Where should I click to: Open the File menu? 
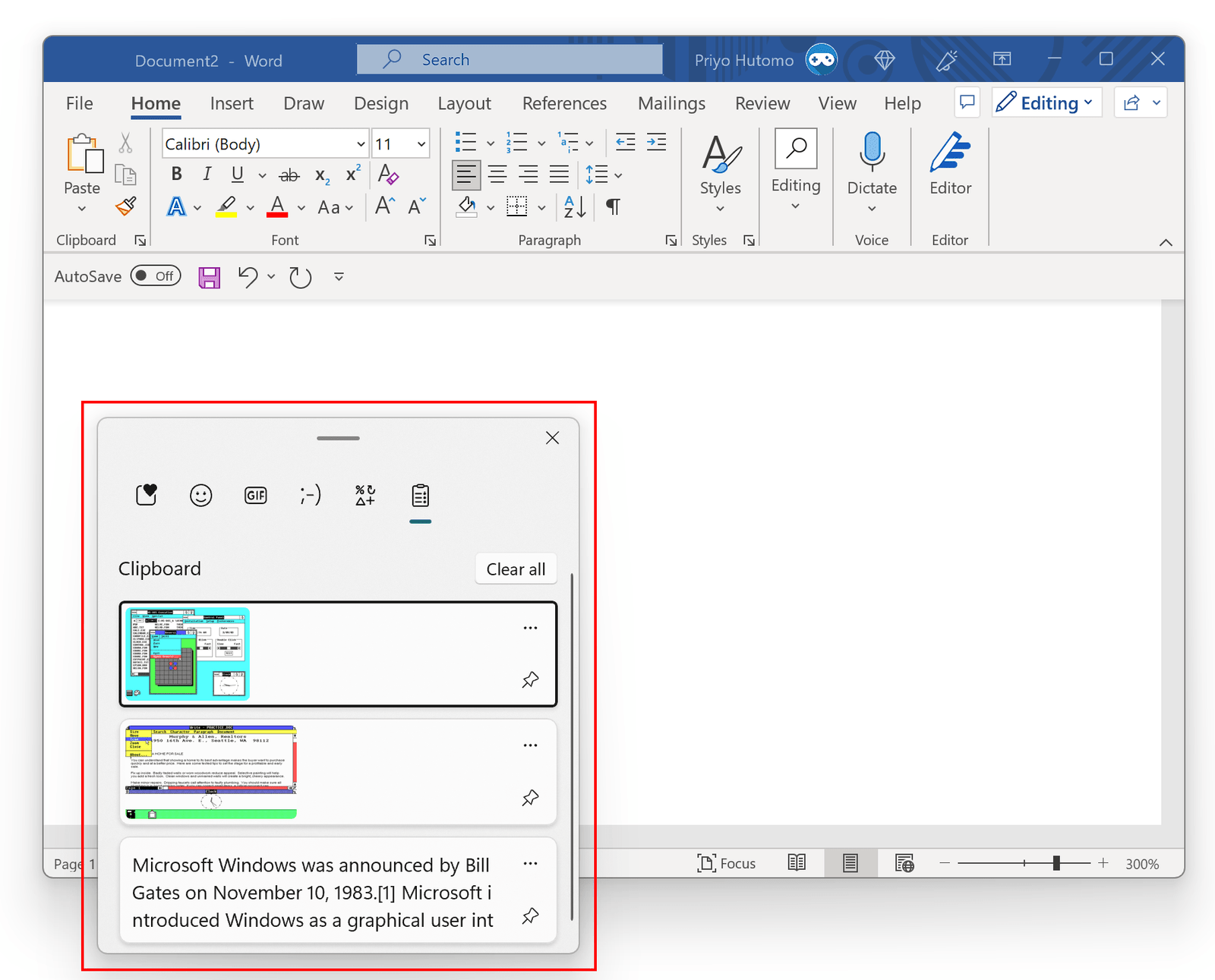(x=79, y=103)
